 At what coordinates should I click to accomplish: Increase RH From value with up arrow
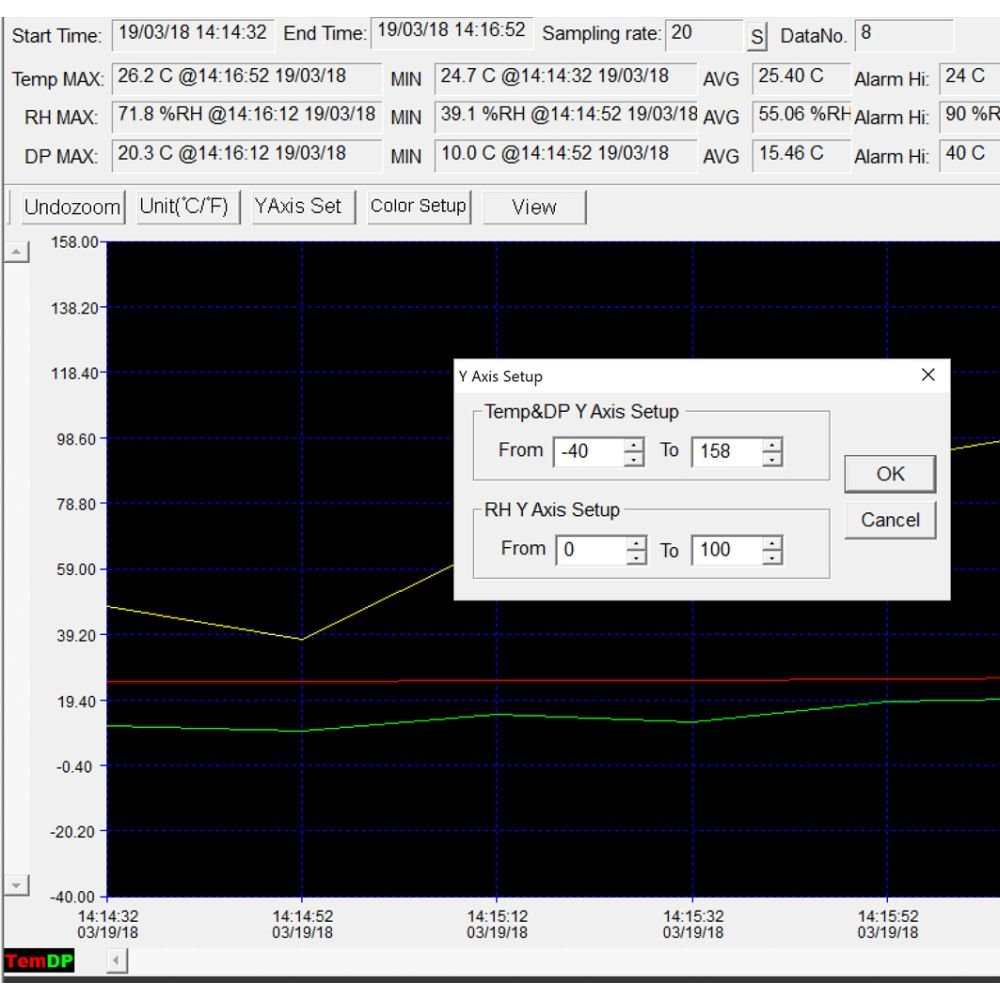pos(634,542)
